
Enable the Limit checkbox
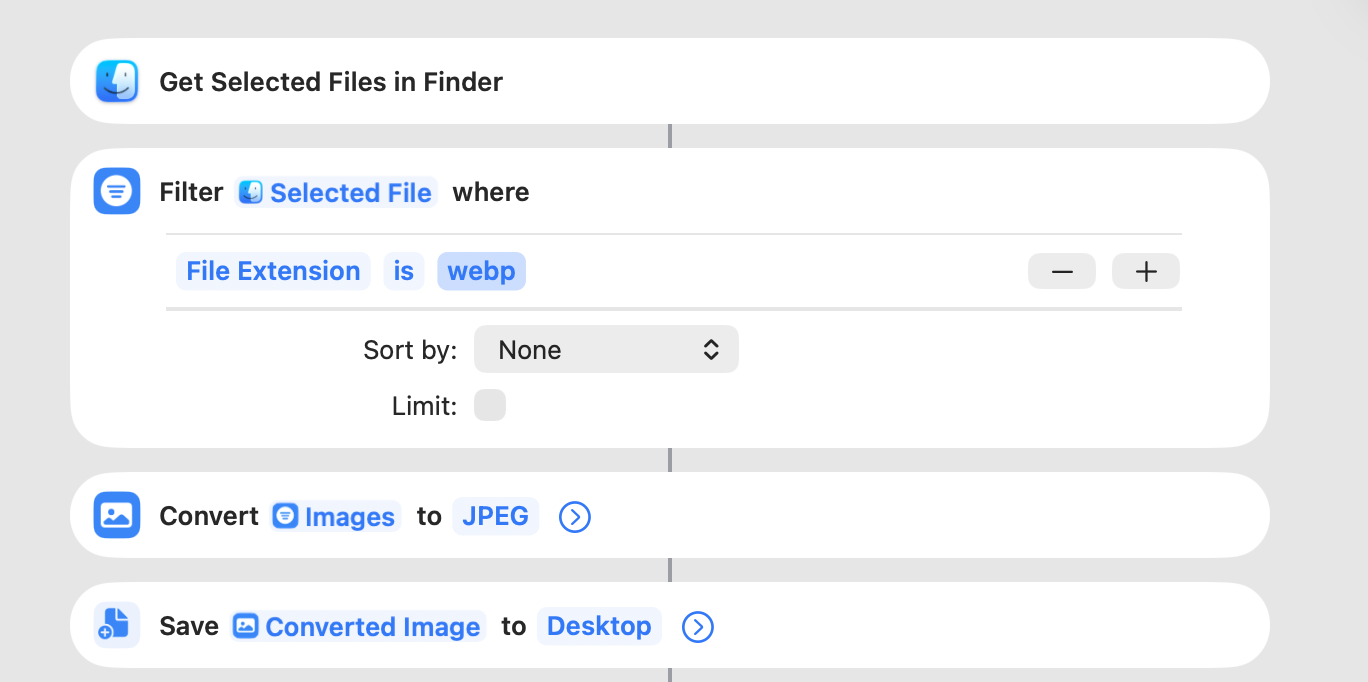(490, 406)
